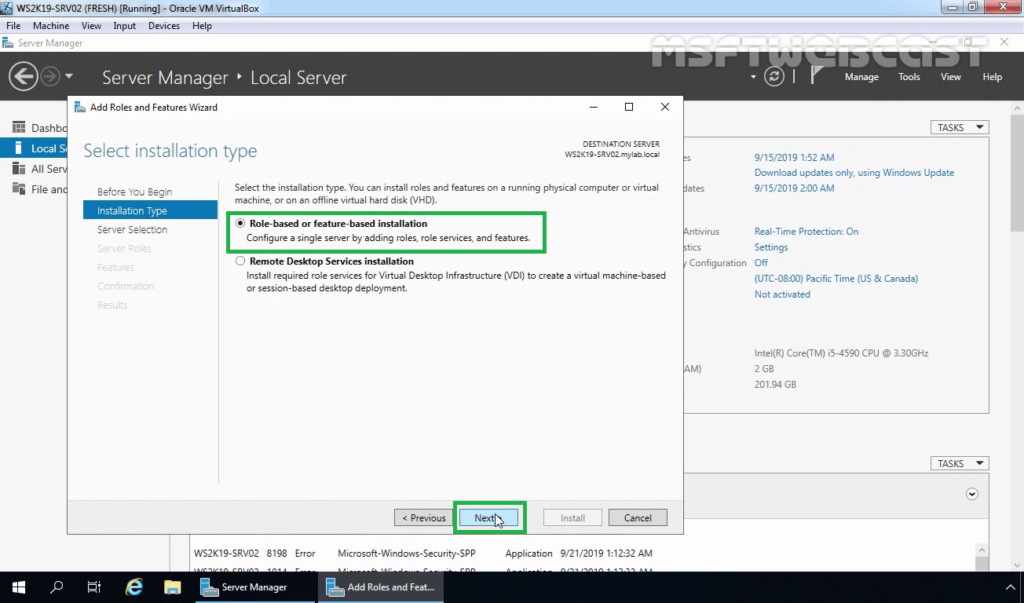Click the Server Manager main window scrollbar
Viewport: 1024px width, 603px height.
[x=1017, y=172]
